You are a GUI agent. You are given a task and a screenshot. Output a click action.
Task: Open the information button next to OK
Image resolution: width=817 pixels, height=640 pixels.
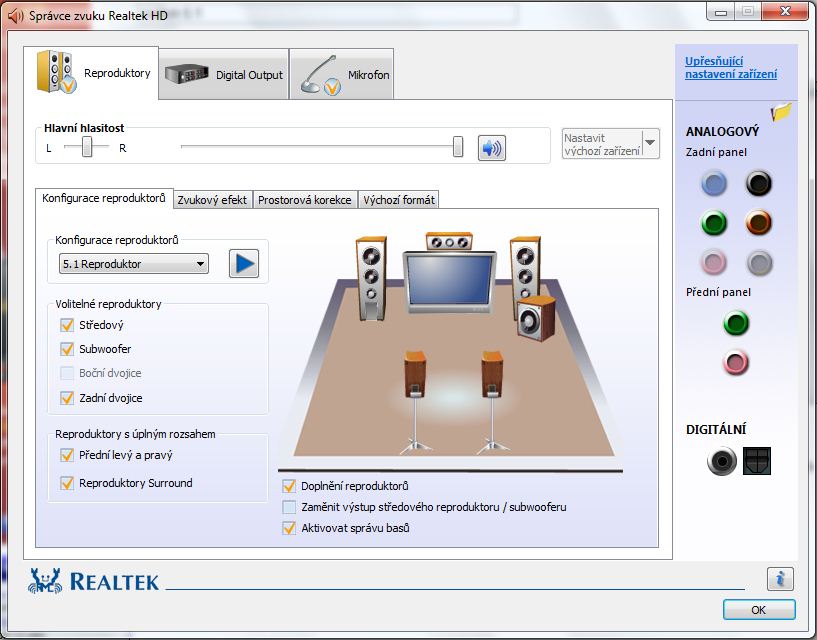780,578
